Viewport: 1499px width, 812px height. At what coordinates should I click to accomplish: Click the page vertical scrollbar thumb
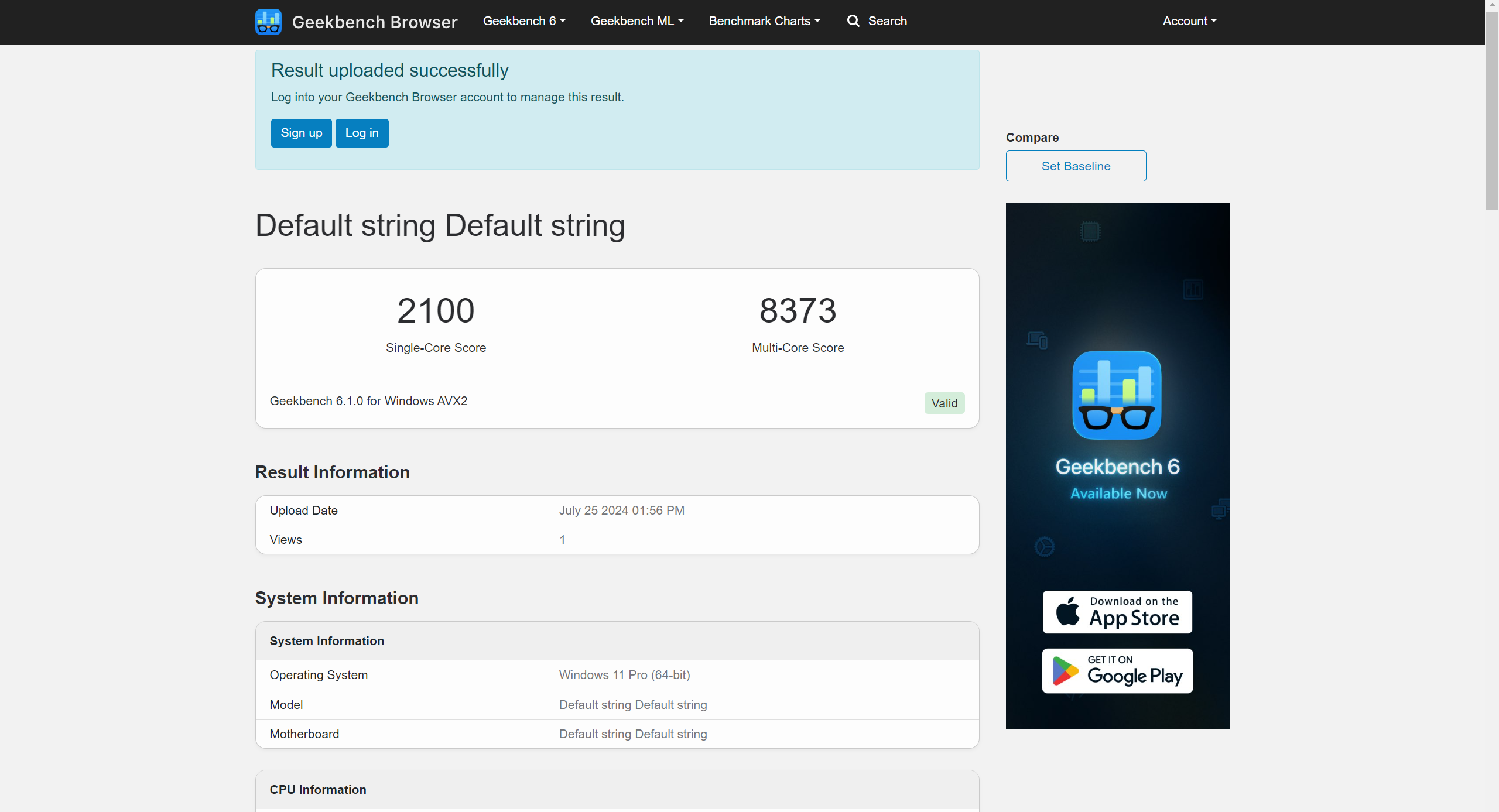1492,111
